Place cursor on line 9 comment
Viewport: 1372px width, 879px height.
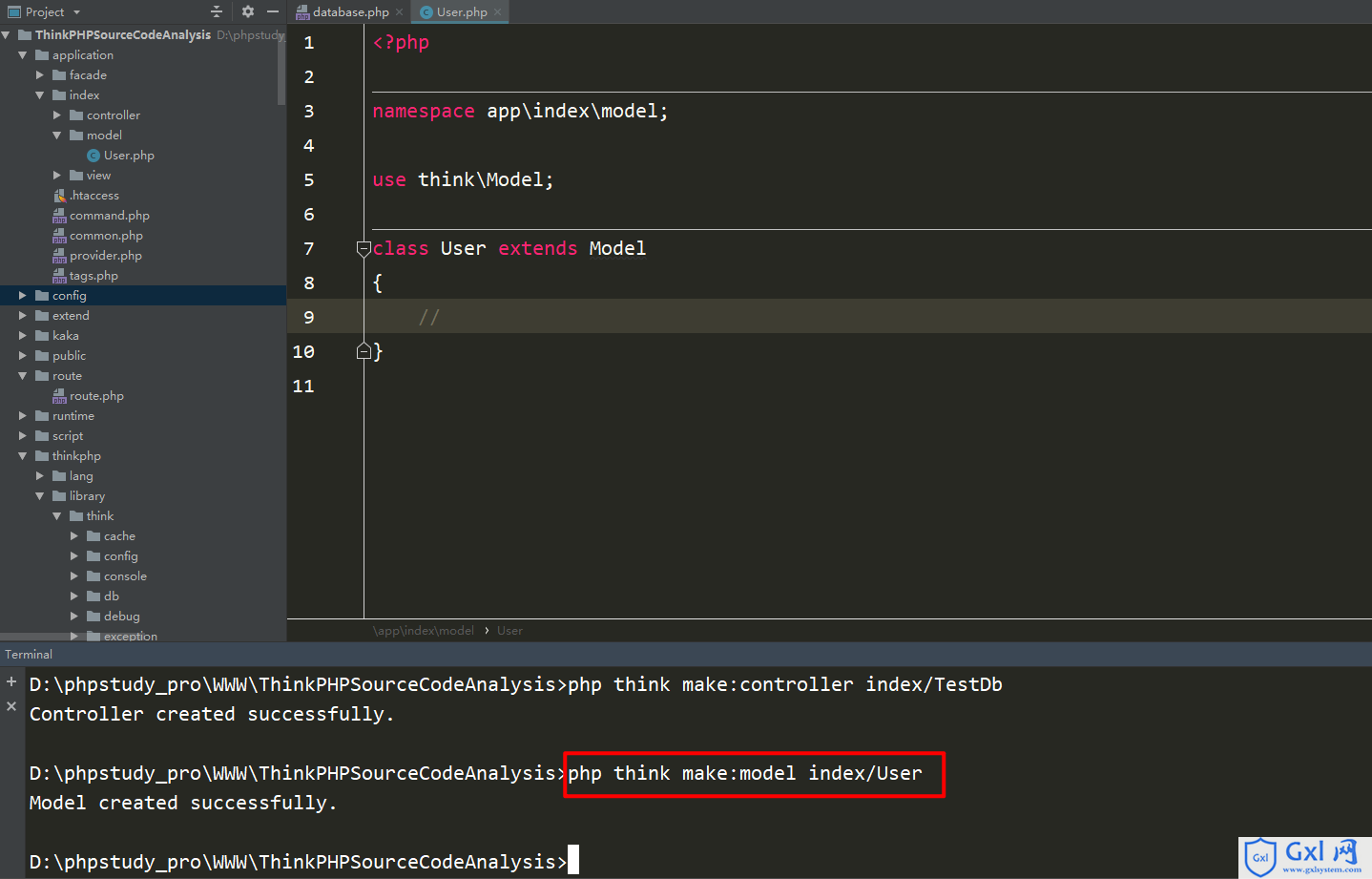coord(429,317)
